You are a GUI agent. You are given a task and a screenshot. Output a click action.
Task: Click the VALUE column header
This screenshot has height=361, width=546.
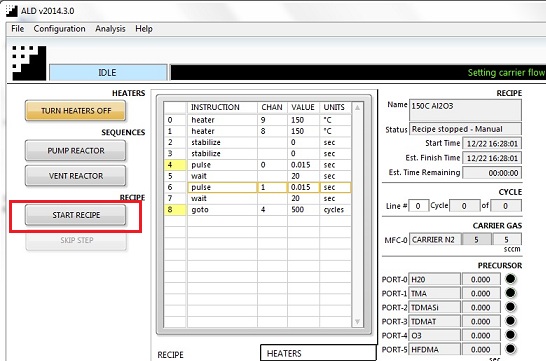click(303, 107)
